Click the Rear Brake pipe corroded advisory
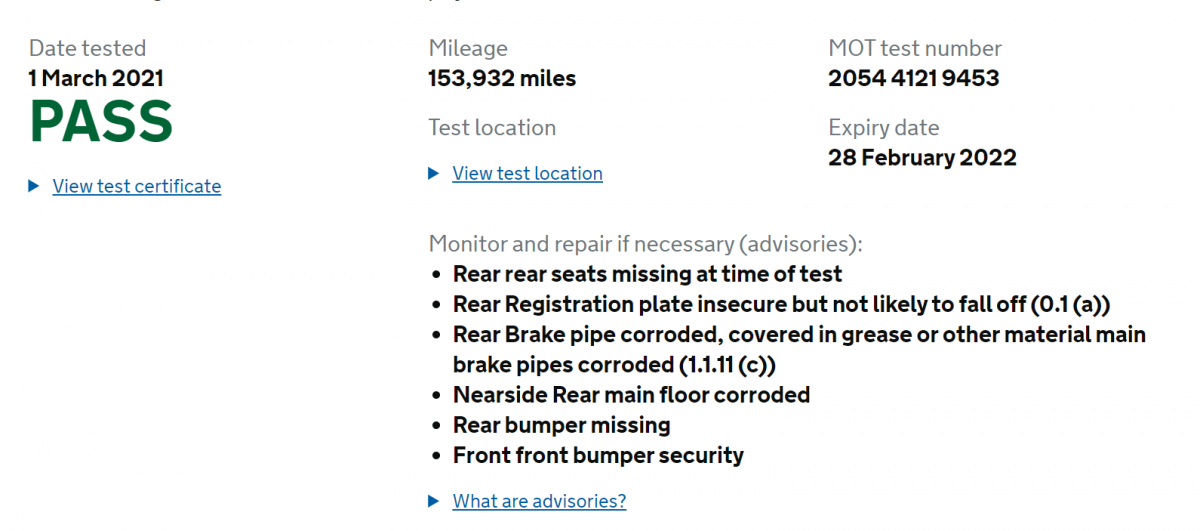The height and width of the screenshot is (531, 1200). pyautogui.click(x=799, y=349)
